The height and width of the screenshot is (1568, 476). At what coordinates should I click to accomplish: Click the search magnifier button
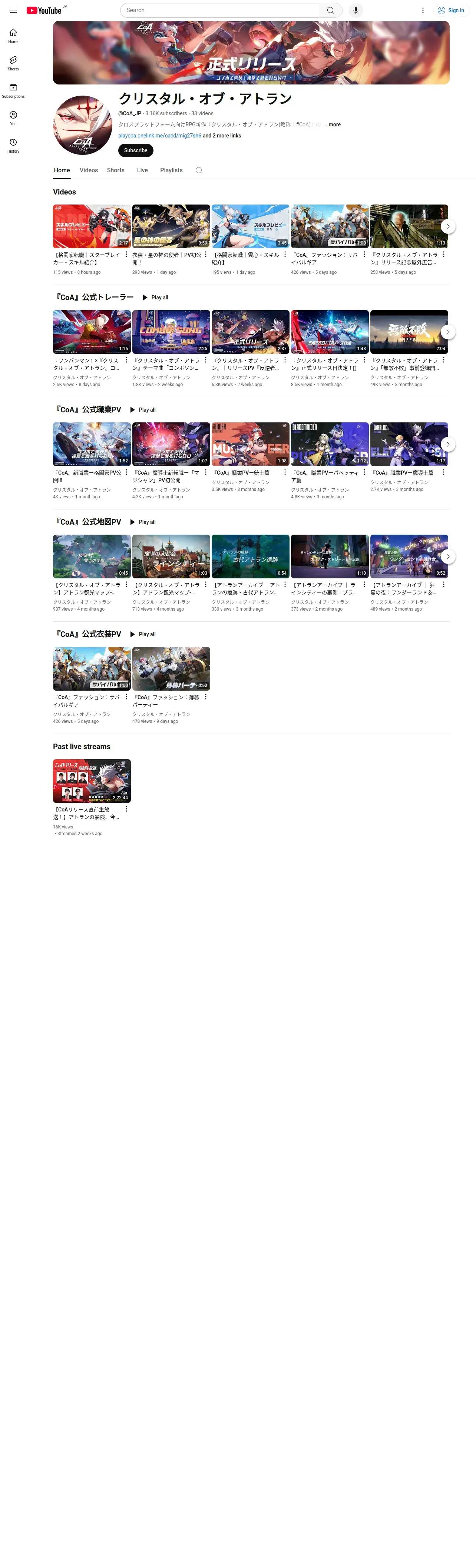click(x=331, y=10)
